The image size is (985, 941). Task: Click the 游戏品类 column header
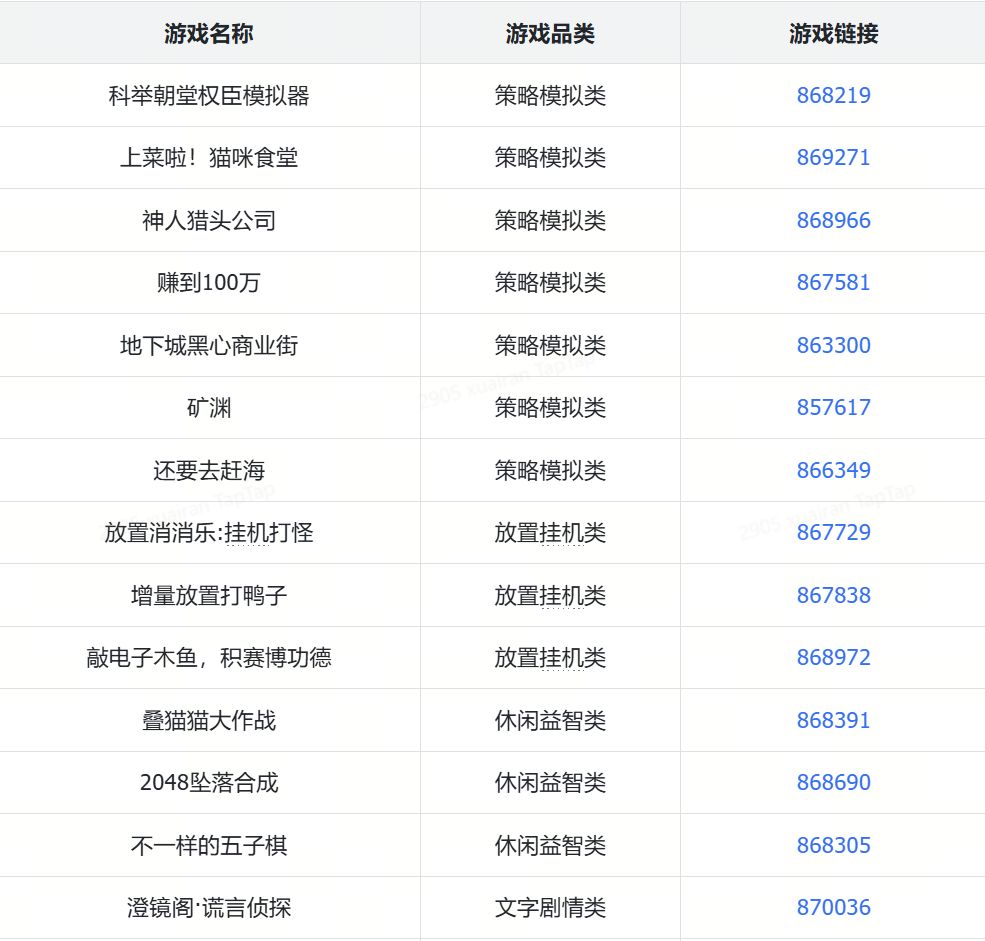pyautogui.click(x=550, y=33)
